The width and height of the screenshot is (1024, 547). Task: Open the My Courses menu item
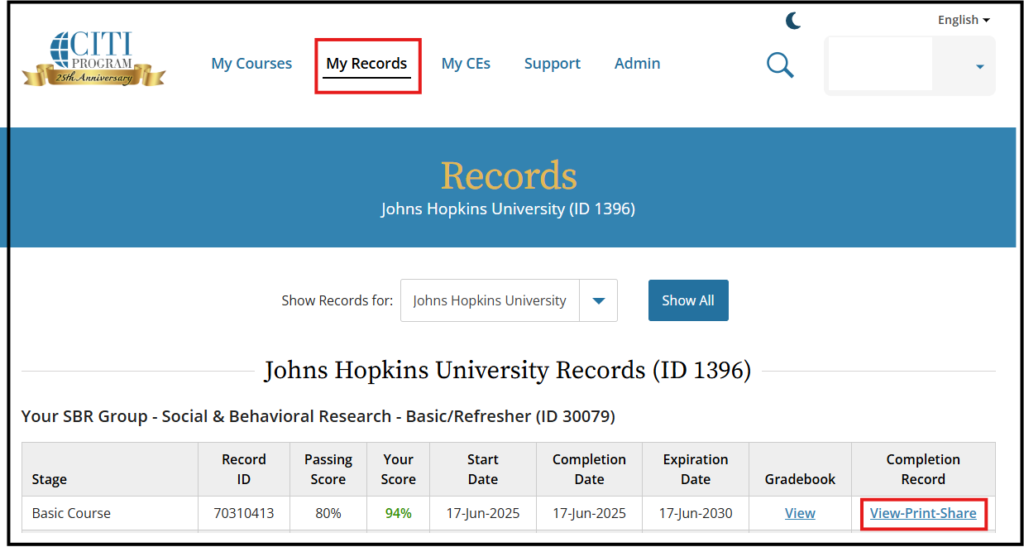coord(251,63)
